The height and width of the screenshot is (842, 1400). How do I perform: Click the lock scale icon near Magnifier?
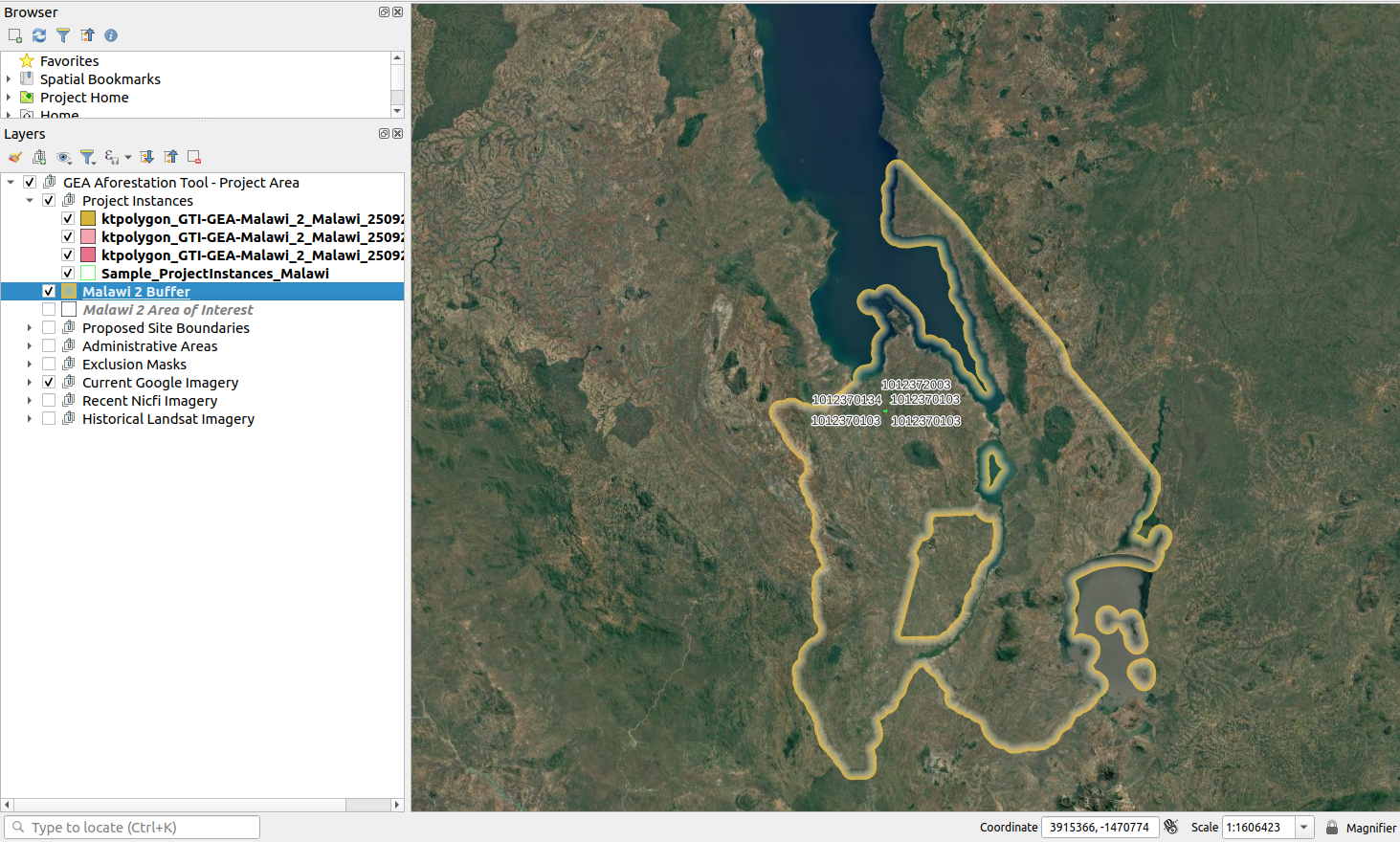pos(1332,827)
